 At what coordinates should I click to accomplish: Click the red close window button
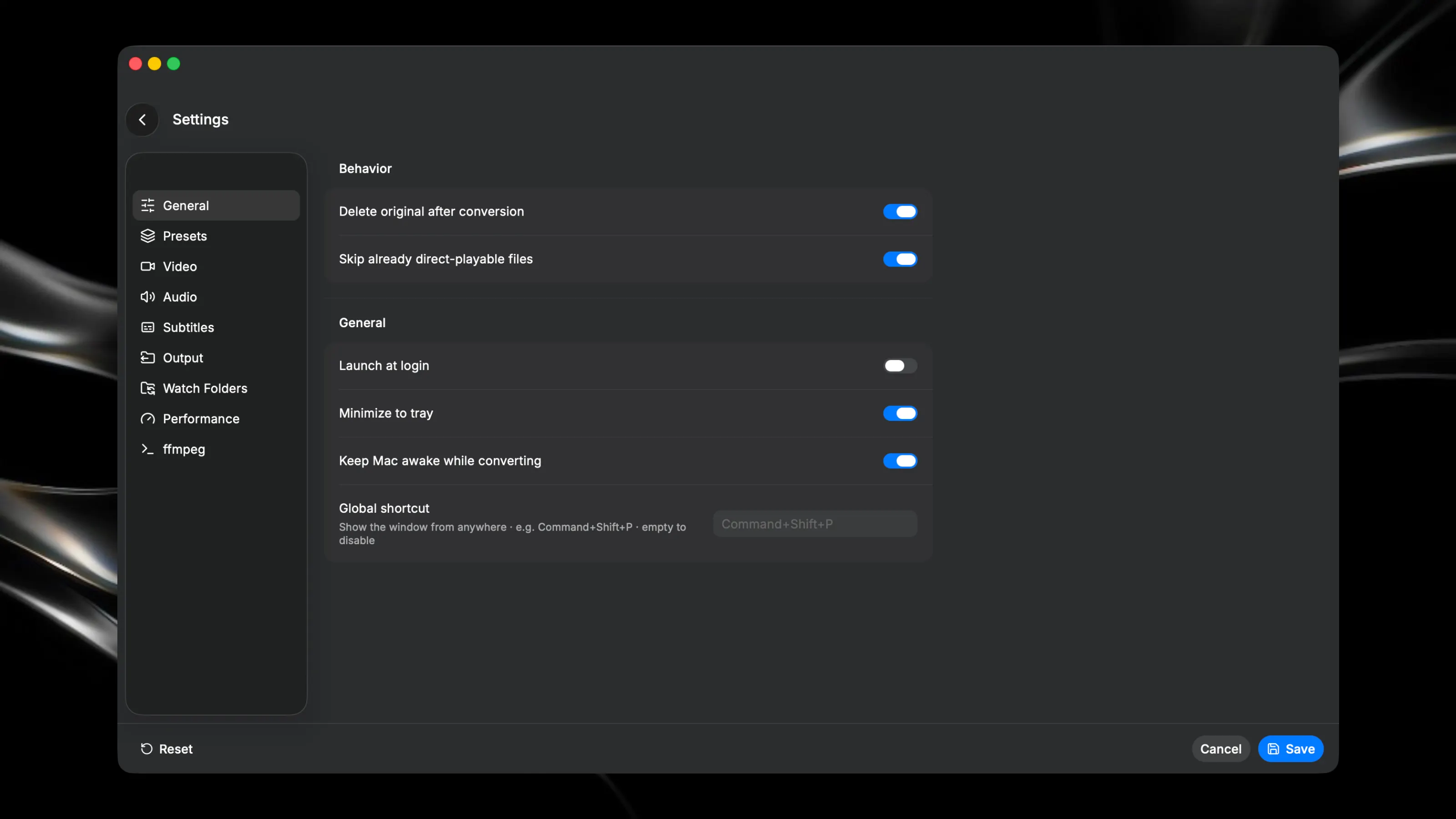pyautogui.click(x=135, y=63)
